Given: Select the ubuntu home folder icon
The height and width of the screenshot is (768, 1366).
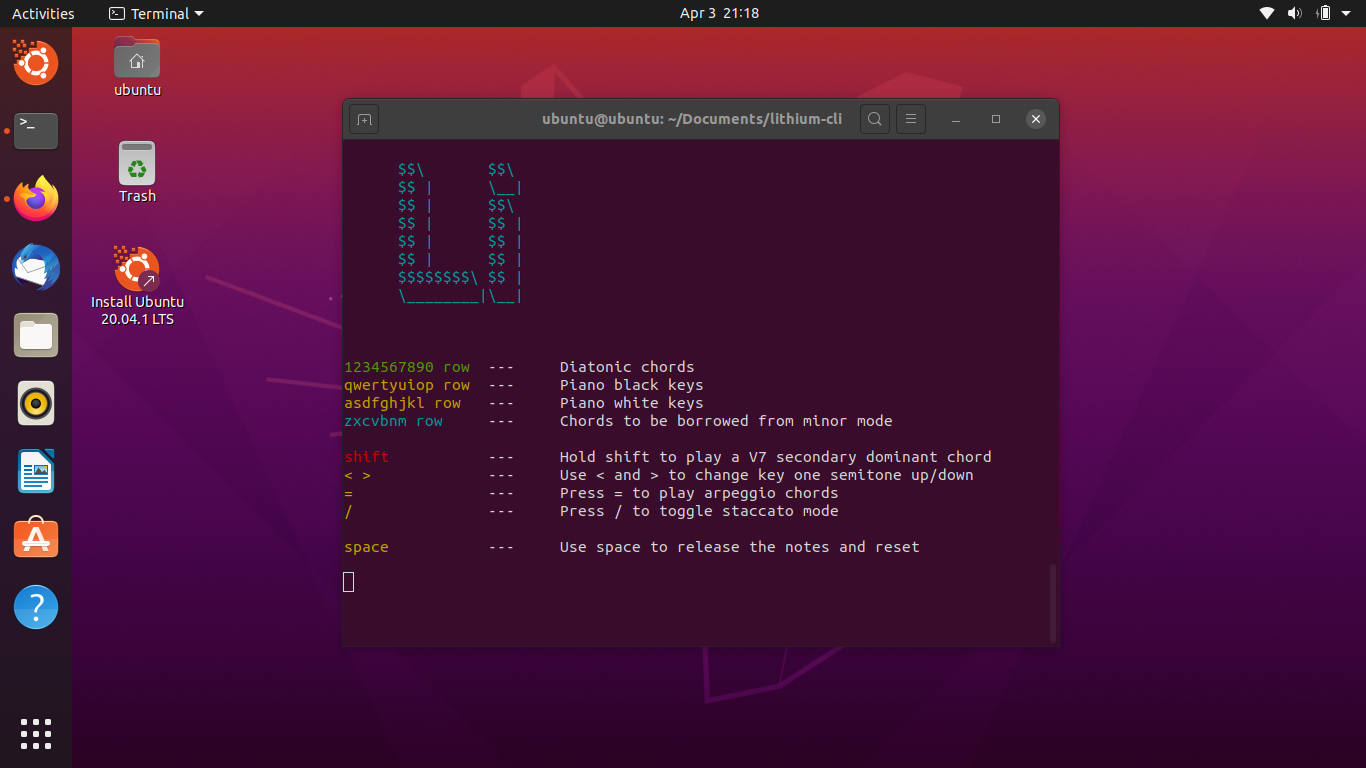Looking at the screenshot, I should point(137,66).
